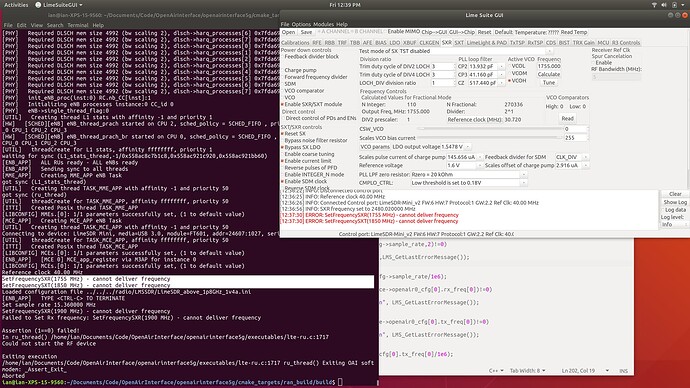Screen dimensions: 690x388
Task: Open the clock showing Fri 12:39 PM
Action: pos(345,5)
